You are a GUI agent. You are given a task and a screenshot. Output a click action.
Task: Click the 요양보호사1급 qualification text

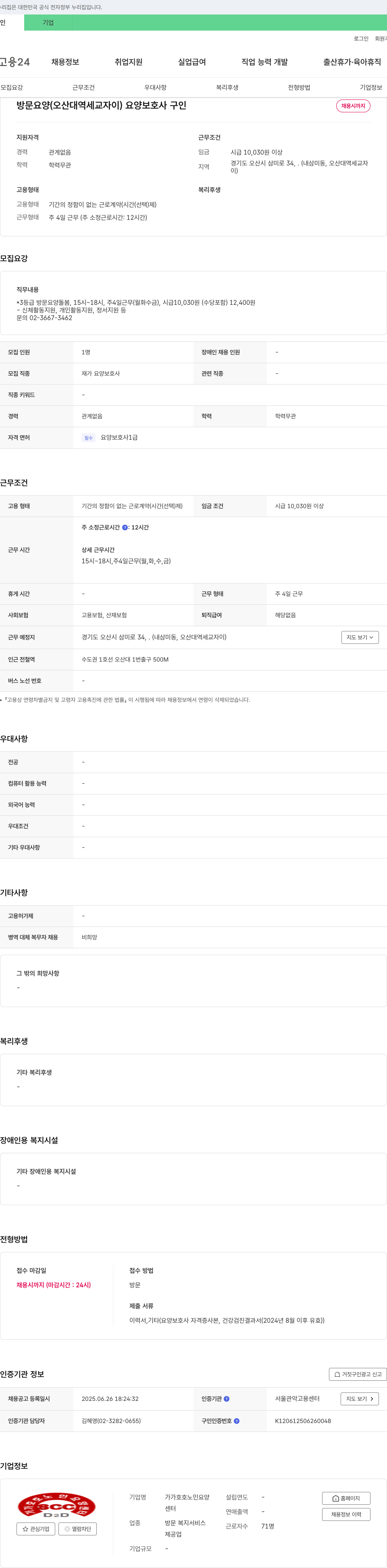click(119, 438)
